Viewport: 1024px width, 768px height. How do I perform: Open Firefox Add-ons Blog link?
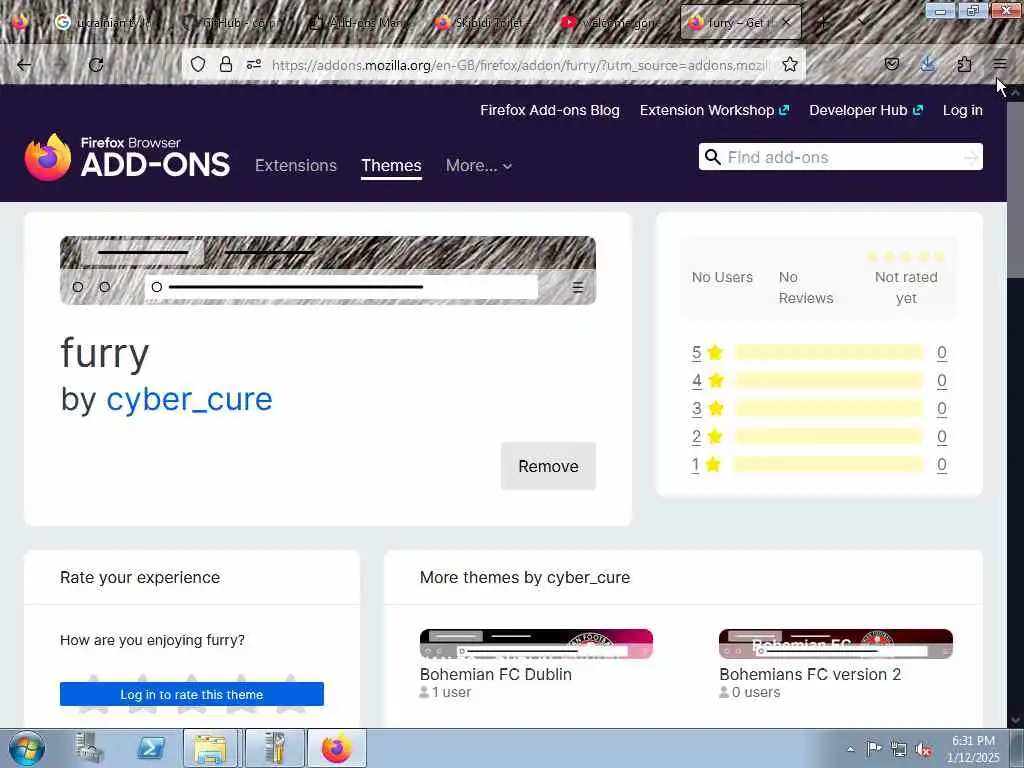point(550,110)
